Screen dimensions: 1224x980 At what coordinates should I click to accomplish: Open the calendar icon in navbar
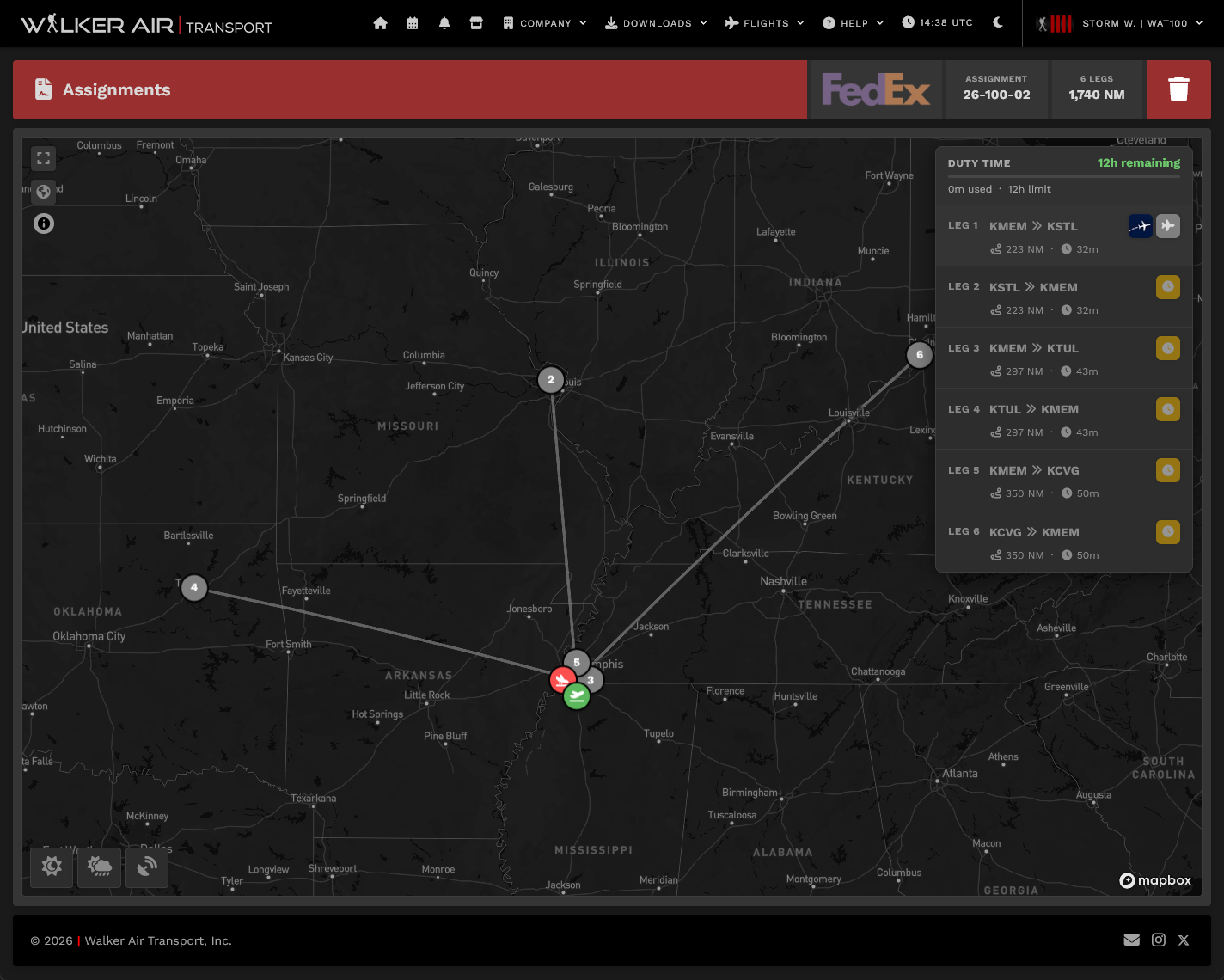pos(413,23)
